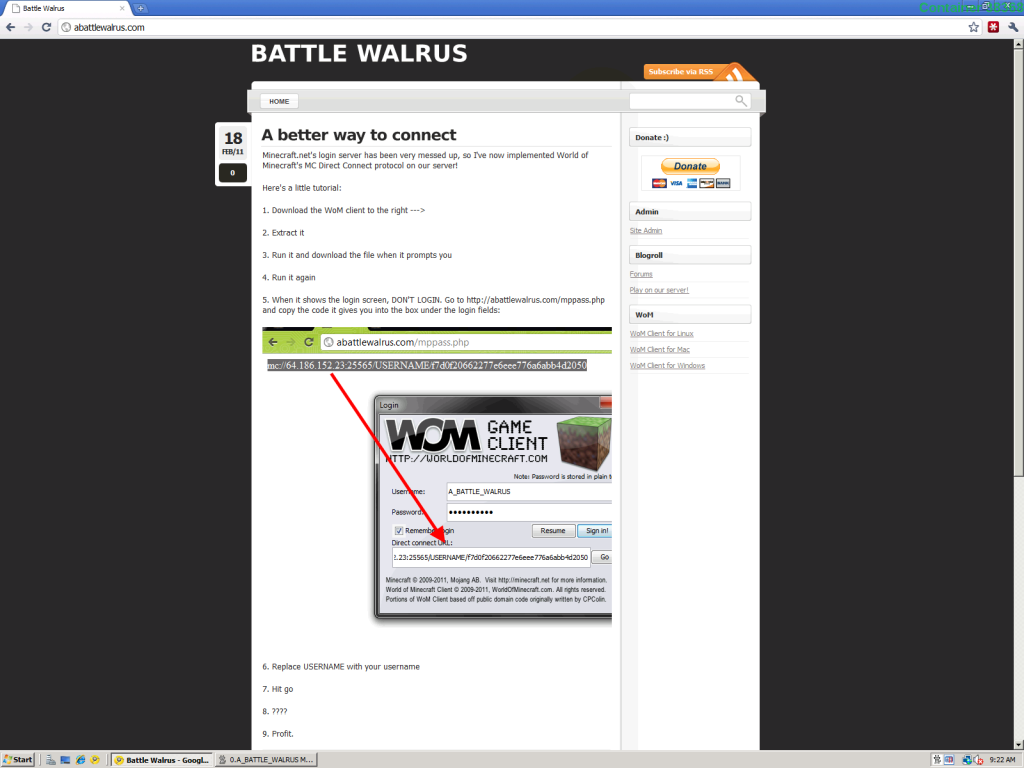Image resolution: width=1024 pixels, height=768 pixels.
Task: Click the computer tower quick launch icon
Action: (50, 760)
